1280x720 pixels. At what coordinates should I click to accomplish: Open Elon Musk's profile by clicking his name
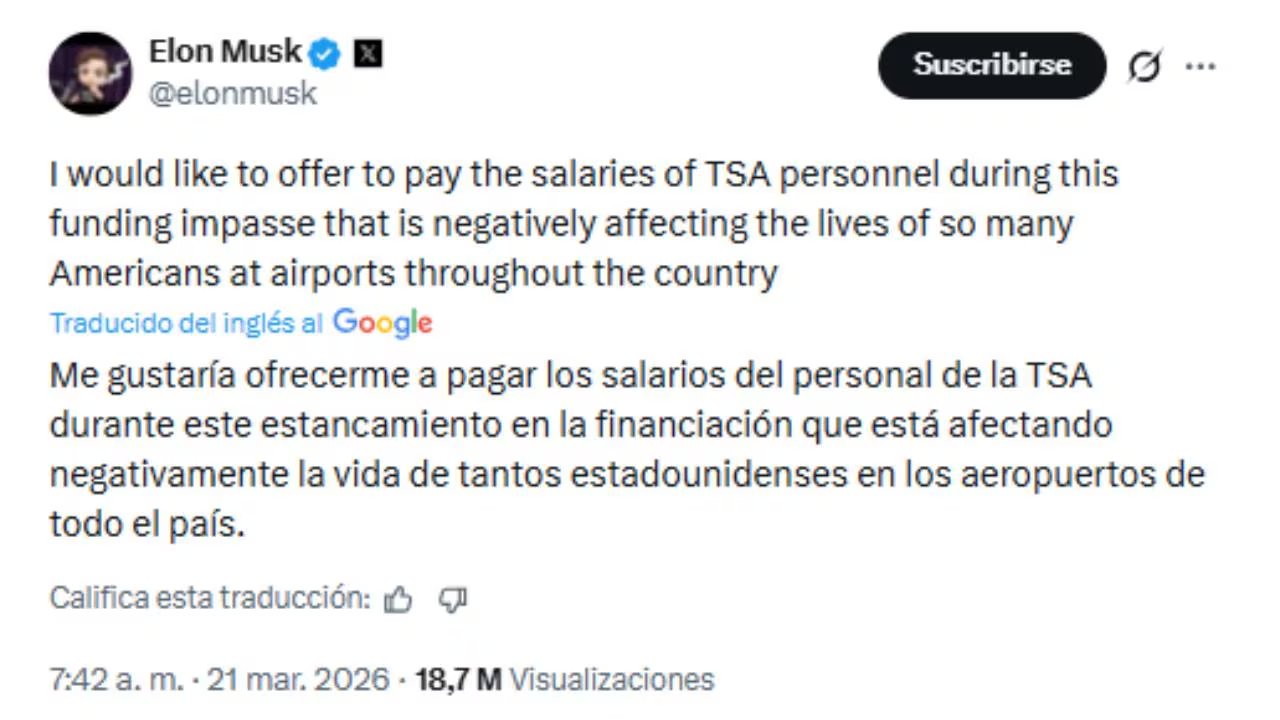pos(224,52)
